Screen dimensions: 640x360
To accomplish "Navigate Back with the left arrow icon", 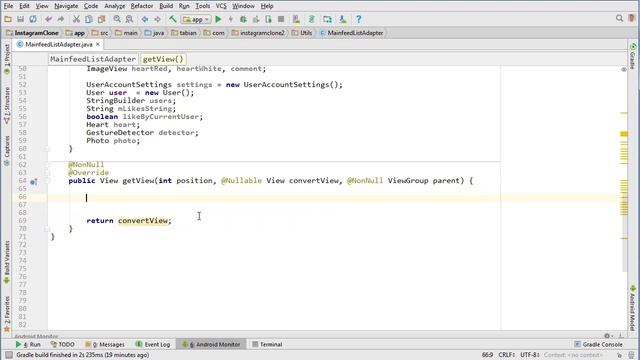I will tap(145, 19).
